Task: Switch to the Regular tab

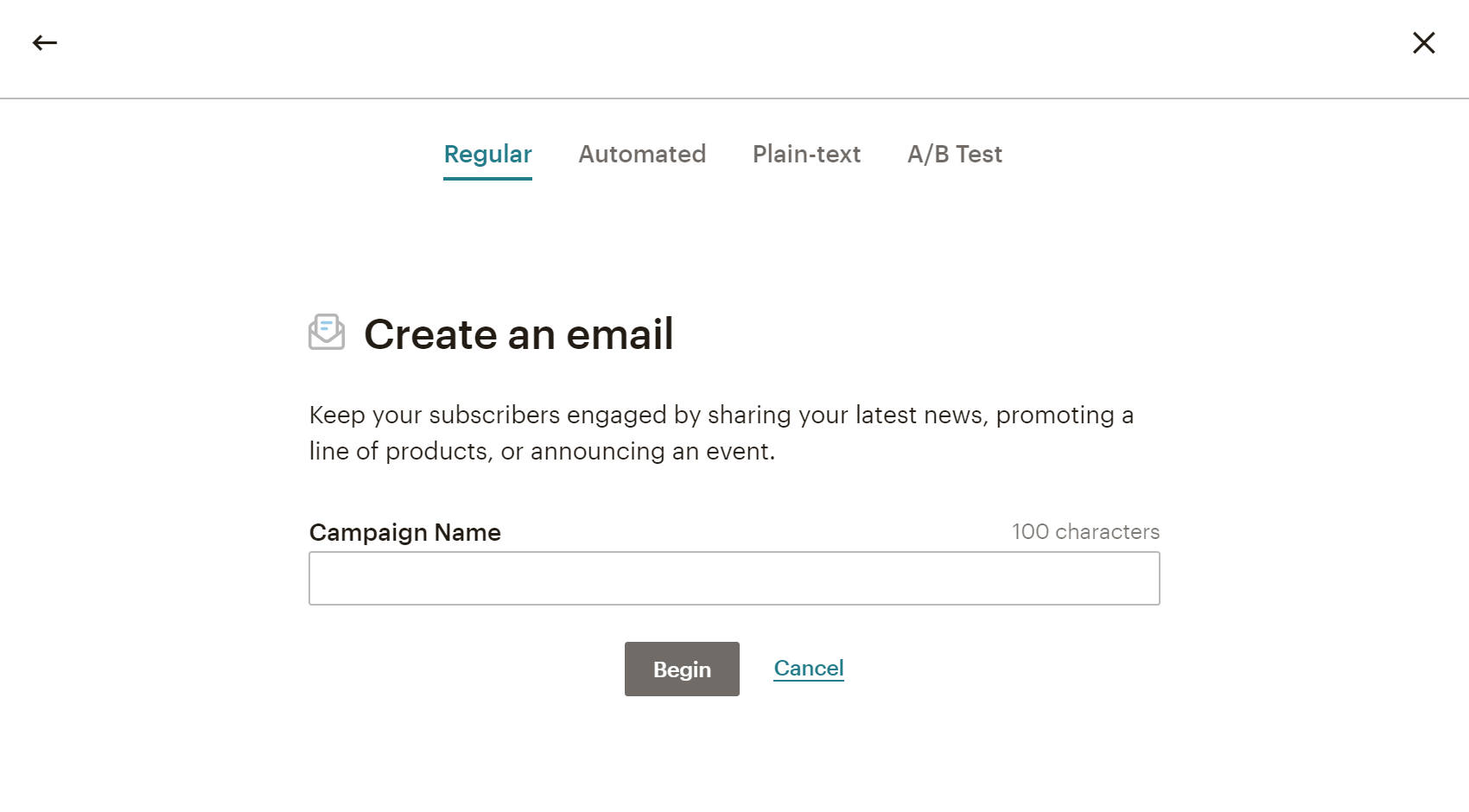Action: click(x=487, y=154)
